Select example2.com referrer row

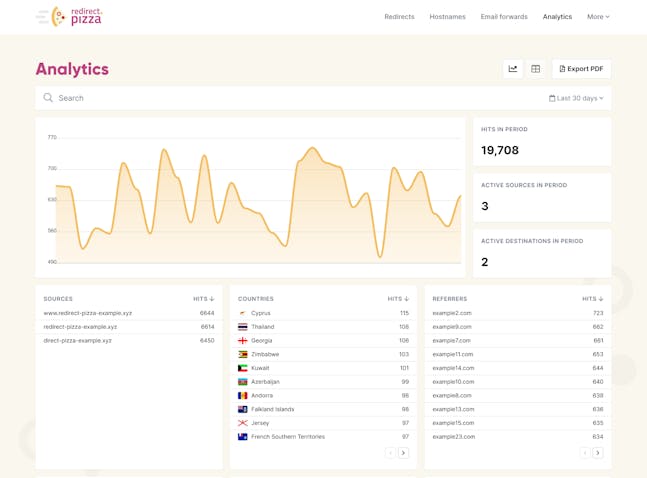click(452, 313)
